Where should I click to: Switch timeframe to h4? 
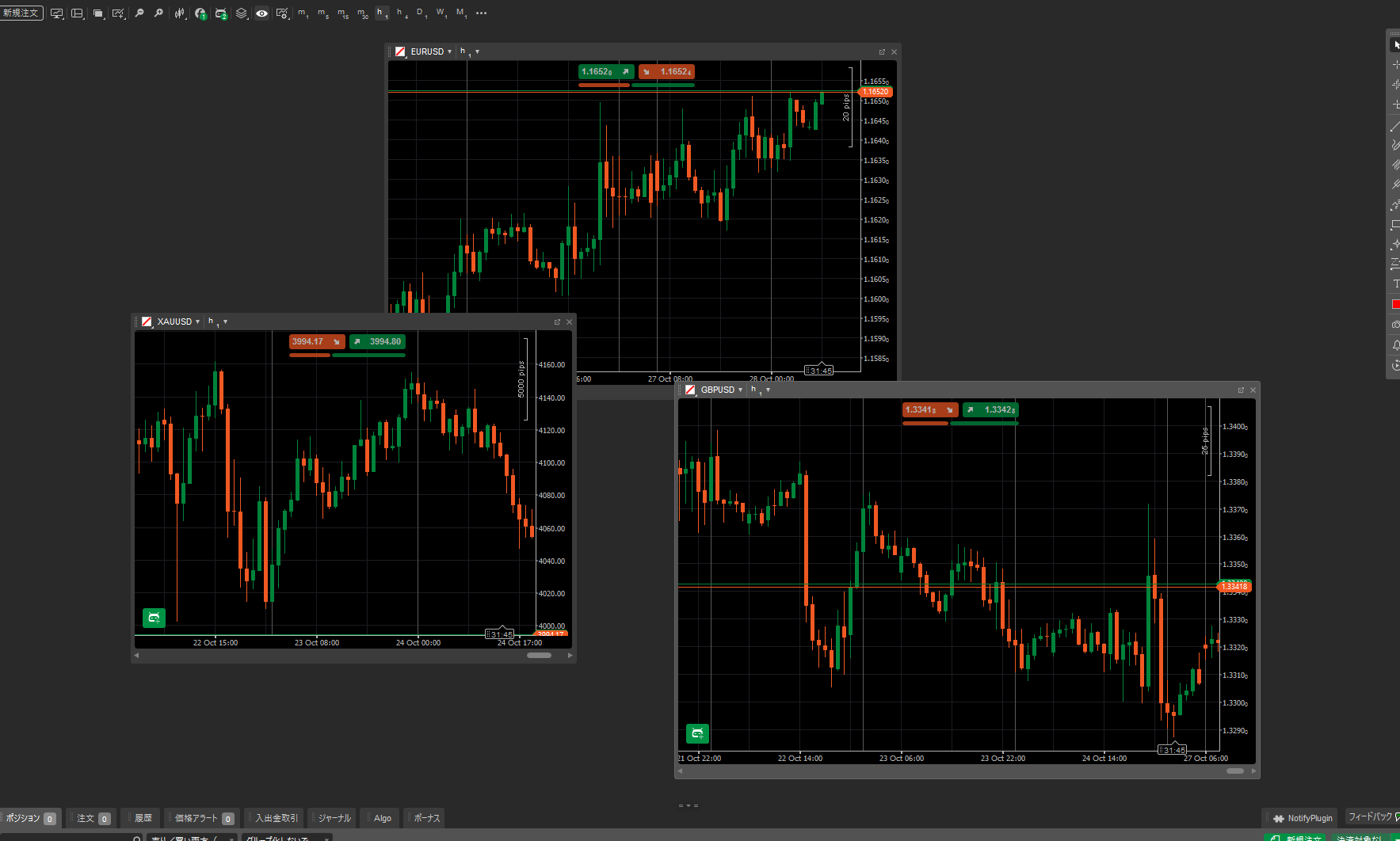point(402,13)
